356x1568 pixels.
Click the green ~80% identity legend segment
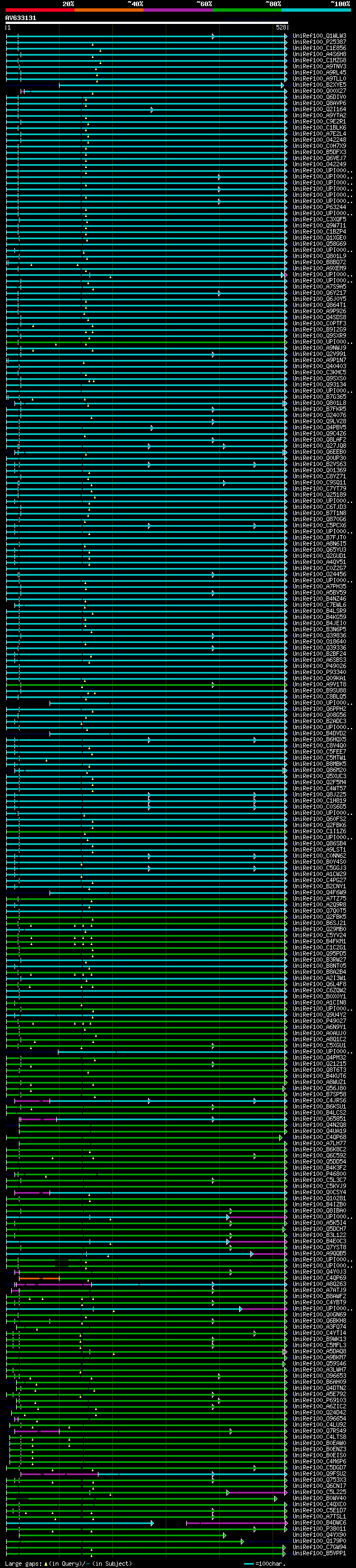pyautogui.click(x=247, y=10)
